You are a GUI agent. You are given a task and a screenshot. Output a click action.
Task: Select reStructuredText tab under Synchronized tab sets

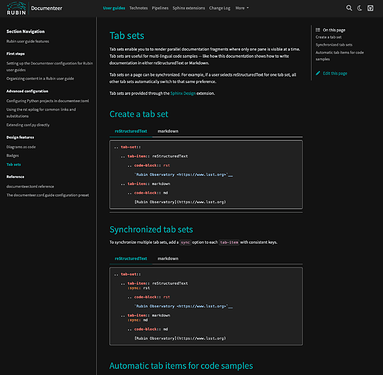131,258
